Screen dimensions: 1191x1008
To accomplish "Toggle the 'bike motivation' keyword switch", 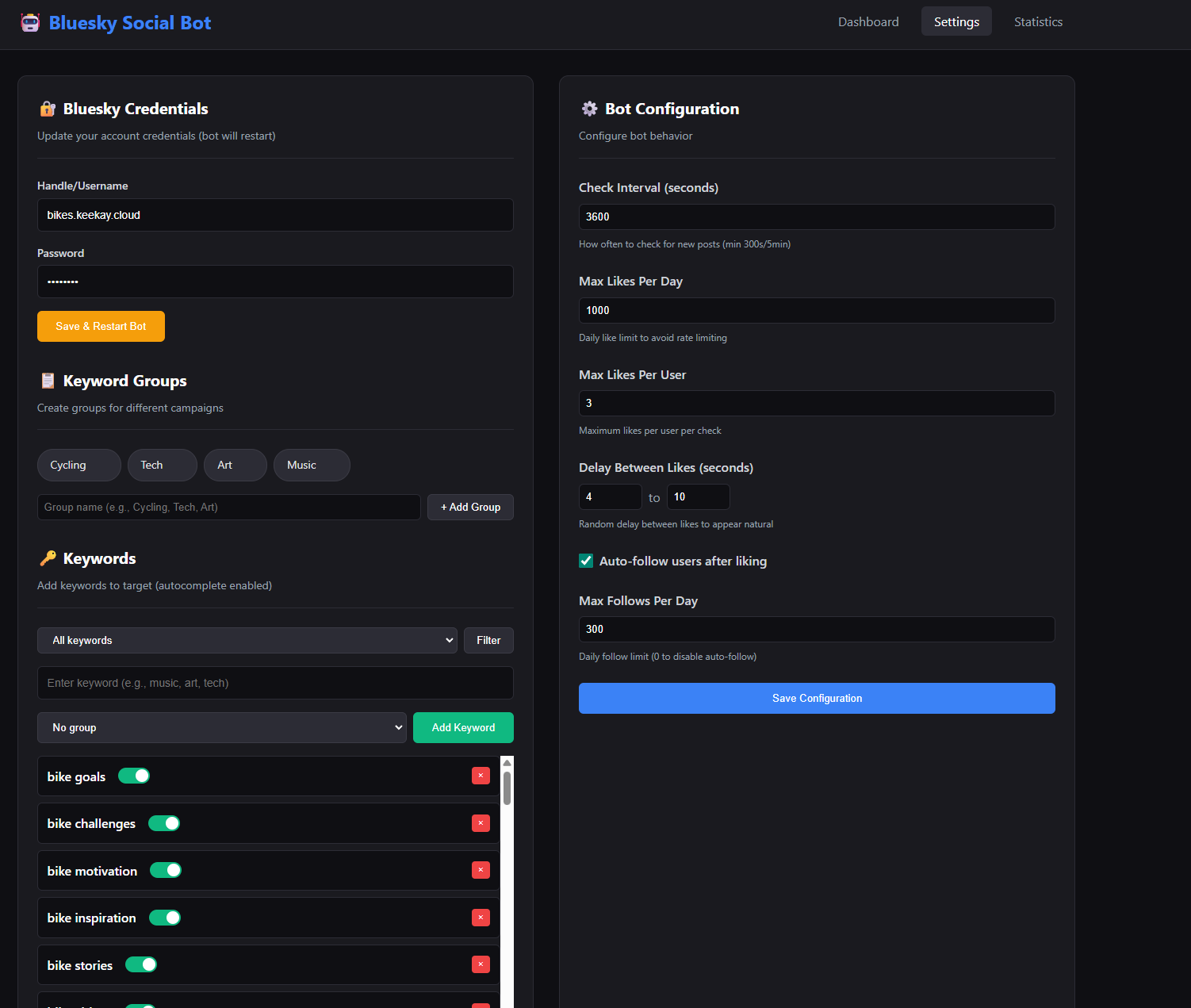I will (166, 870).
